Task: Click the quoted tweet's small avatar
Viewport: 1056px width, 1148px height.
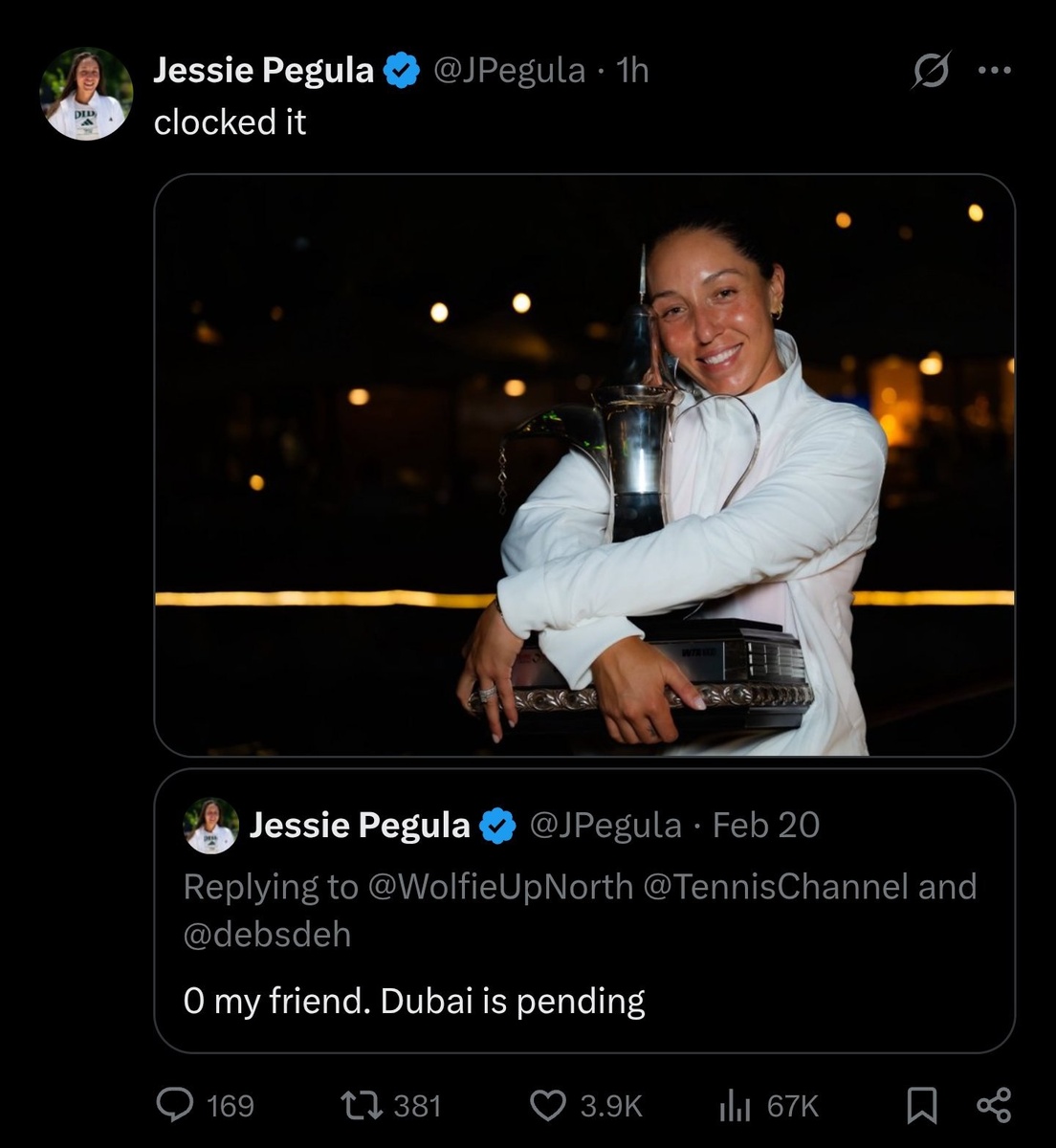Action: 210,825
